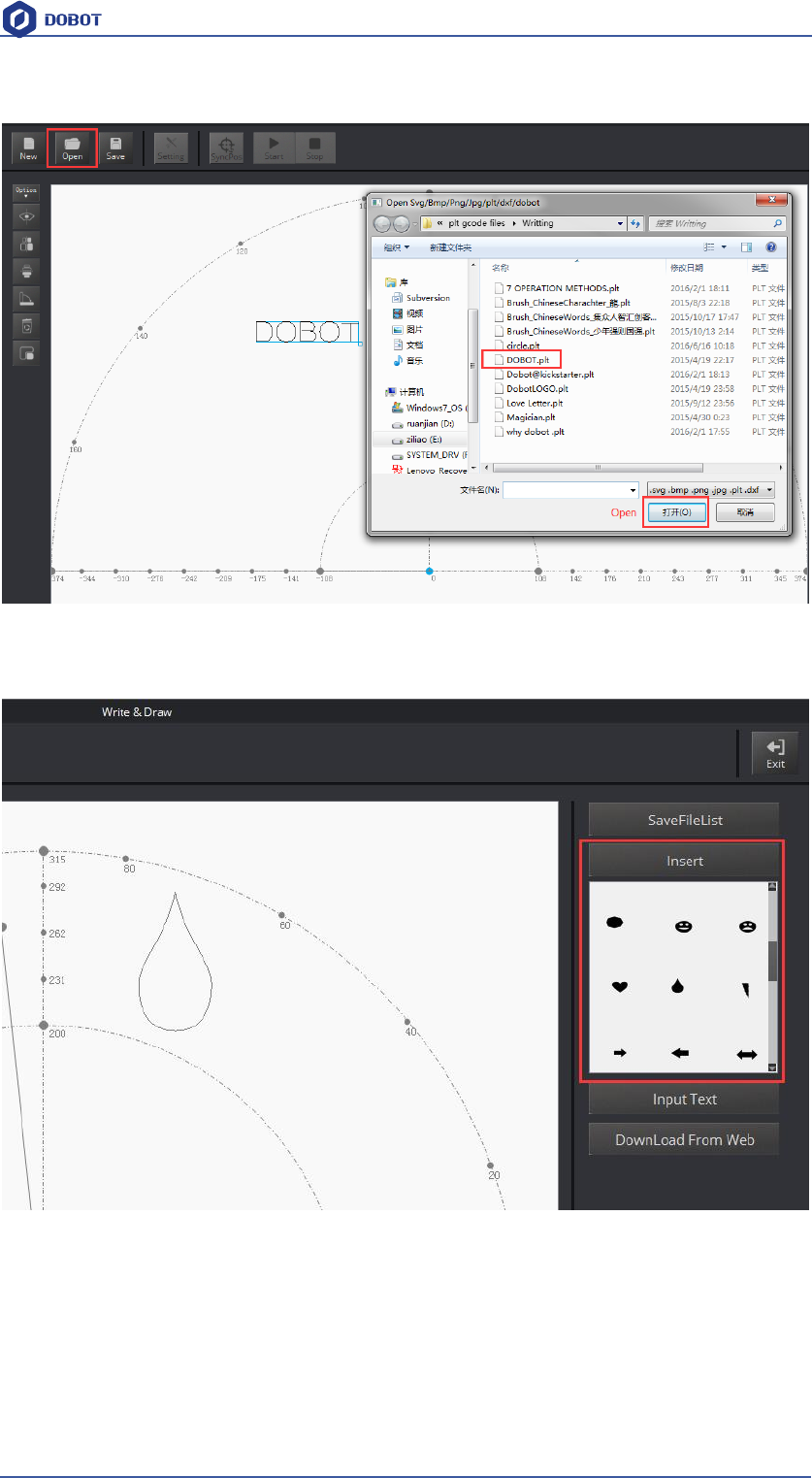This screenshot has width=812, height=1478.
Task: Click the 打开(O) open button
Action: coord(675,512)
